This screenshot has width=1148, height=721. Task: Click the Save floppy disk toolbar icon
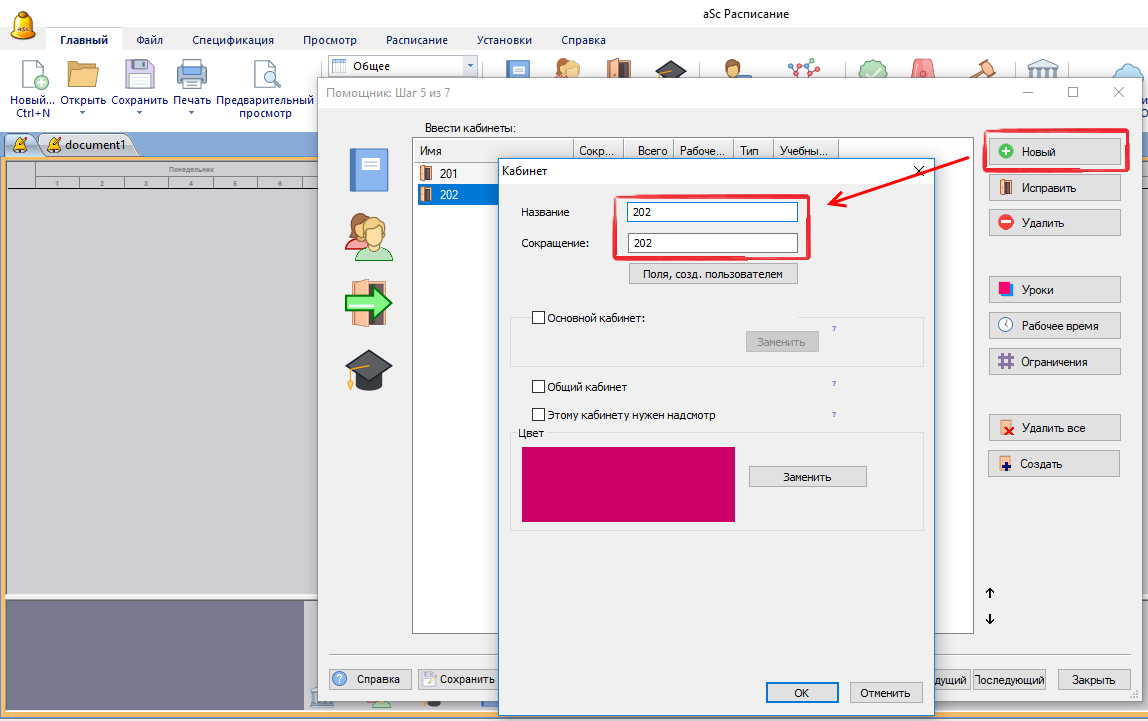(138, 76)
